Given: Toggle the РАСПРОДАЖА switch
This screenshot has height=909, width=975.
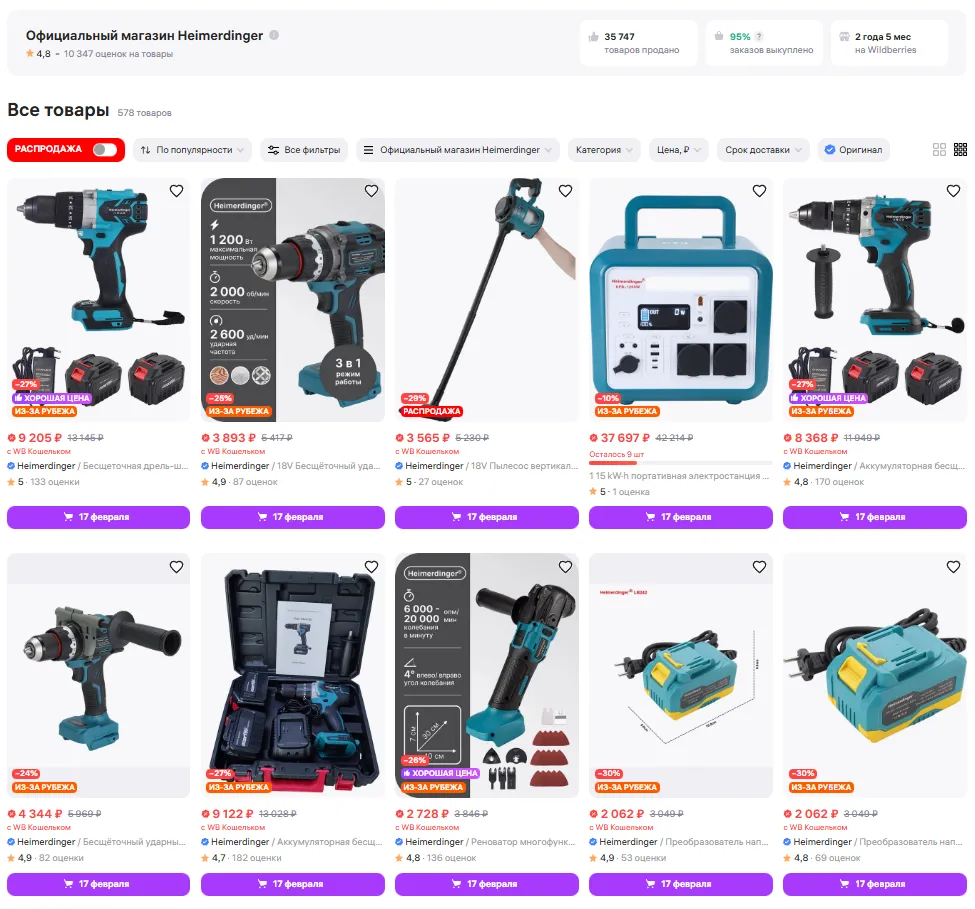Looking at the screenshot, I should coord(104,150).
